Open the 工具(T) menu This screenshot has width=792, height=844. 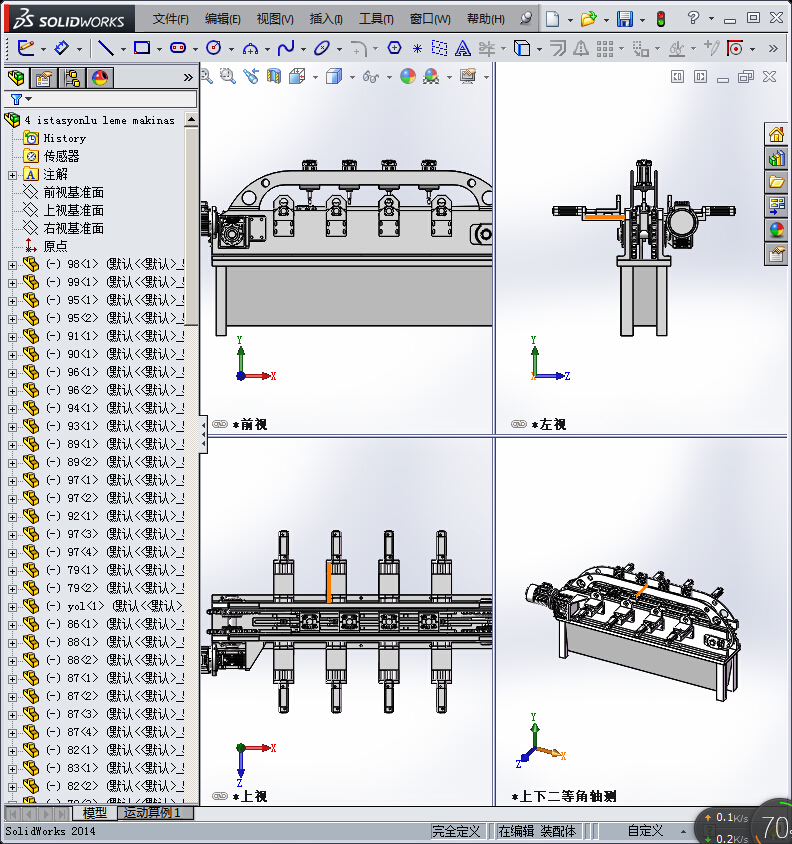pos(376,19)
